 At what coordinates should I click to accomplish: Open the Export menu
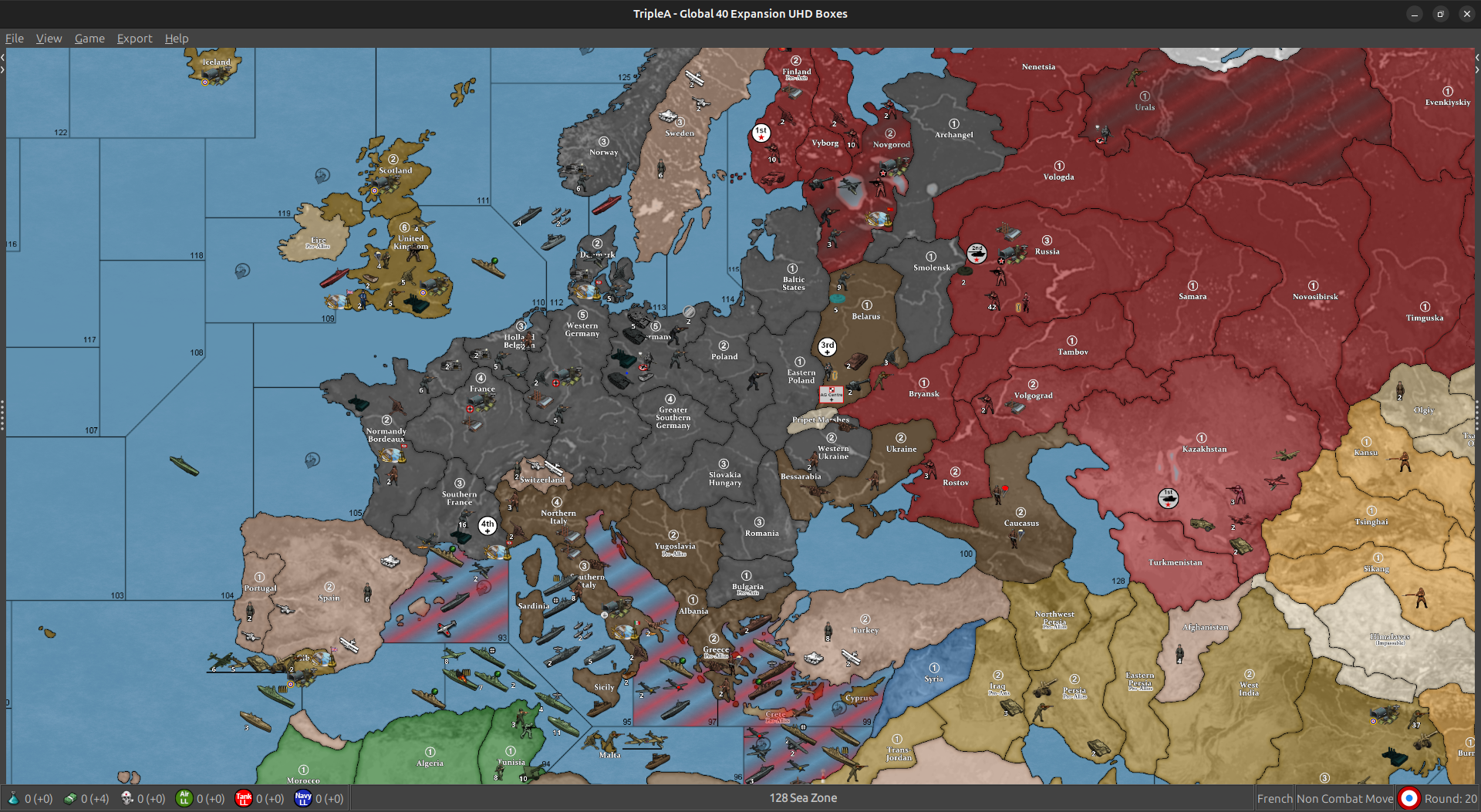[134, 39]
